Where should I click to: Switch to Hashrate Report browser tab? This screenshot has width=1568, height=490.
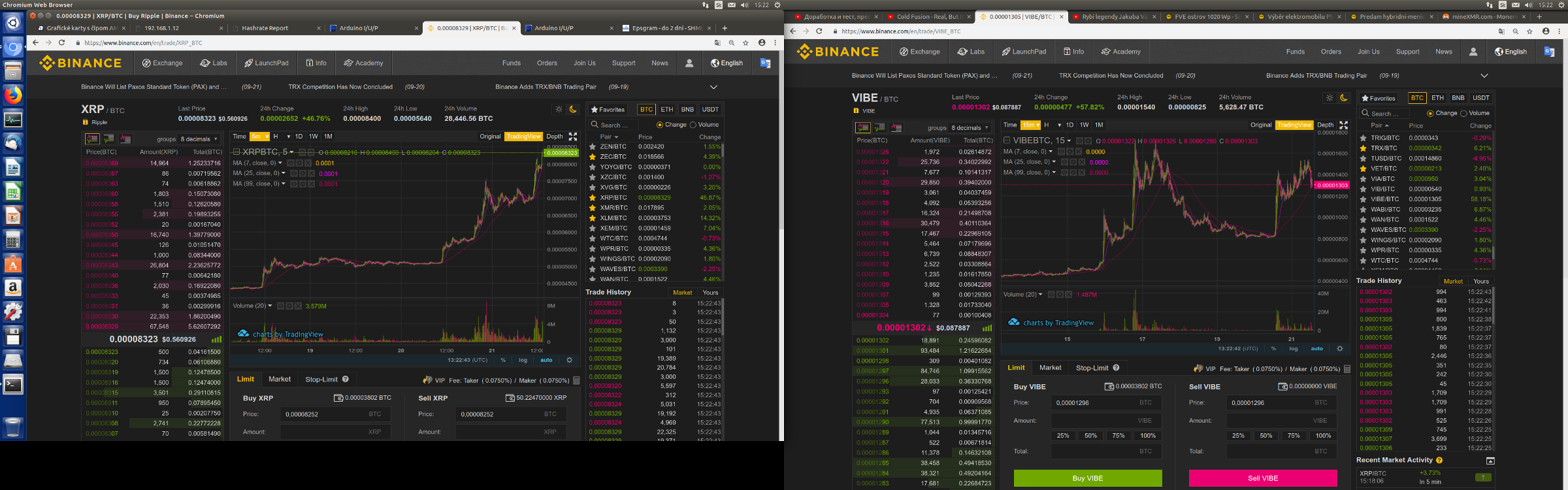pyautogui.click(x=265, y=28)
